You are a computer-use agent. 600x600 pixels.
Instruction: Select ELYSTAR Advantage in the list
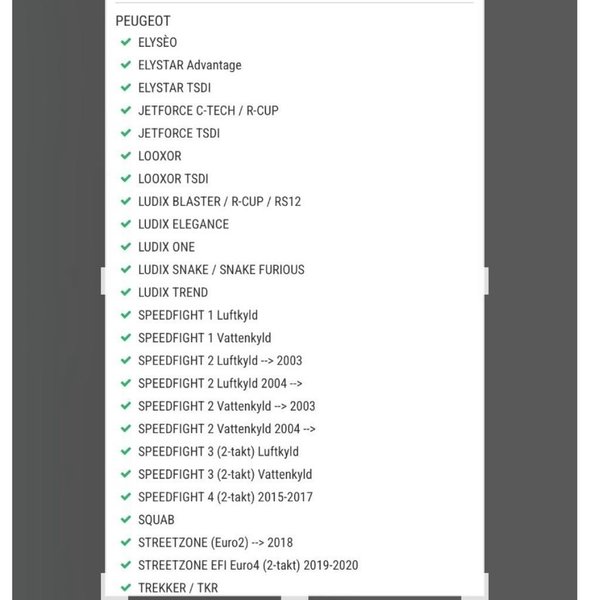189,65
